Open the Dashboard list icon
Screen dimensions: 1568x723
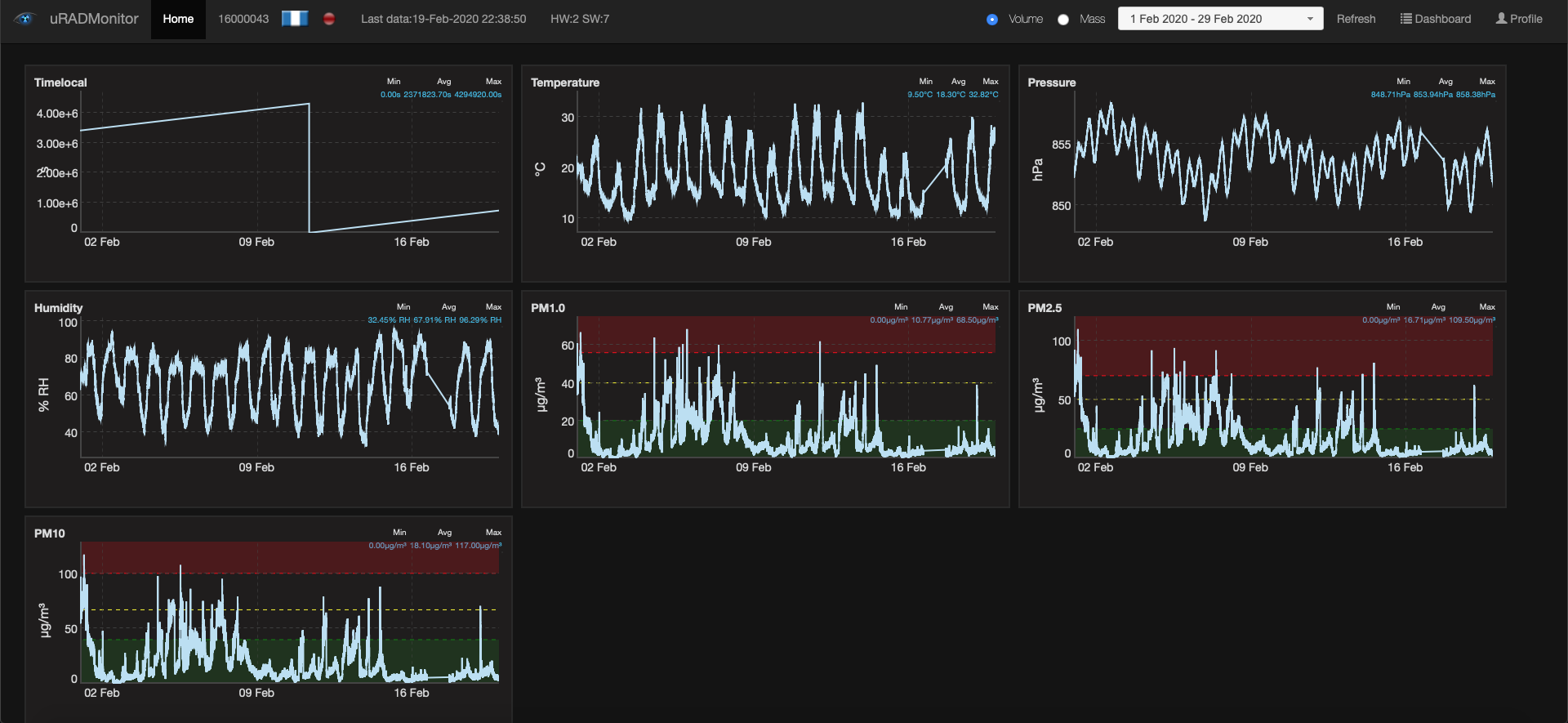pos(1405,19)
